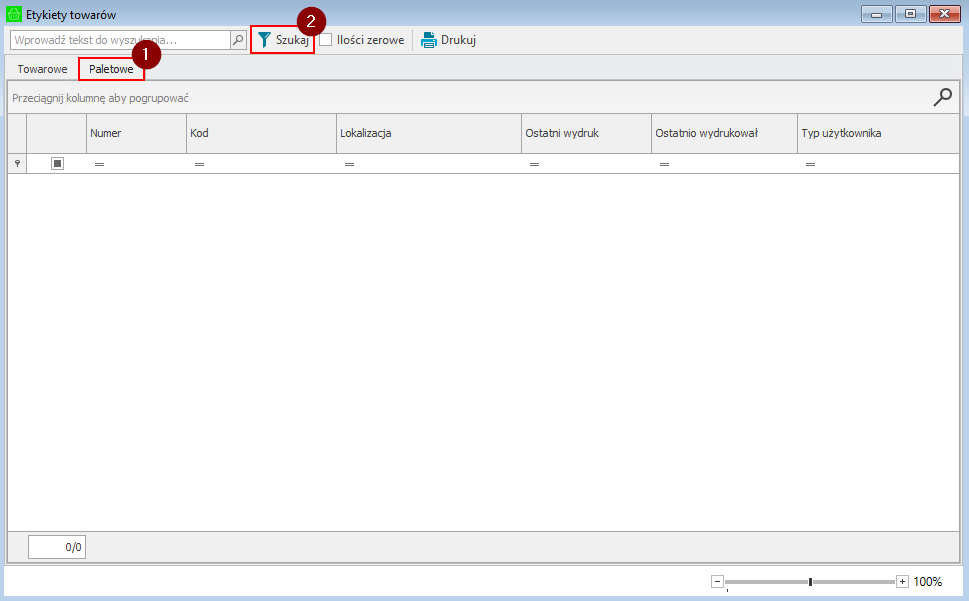This screenshot has width=969, height=601.
Task: Open filter operator for Kod column
Action: (x=199, y=164)
